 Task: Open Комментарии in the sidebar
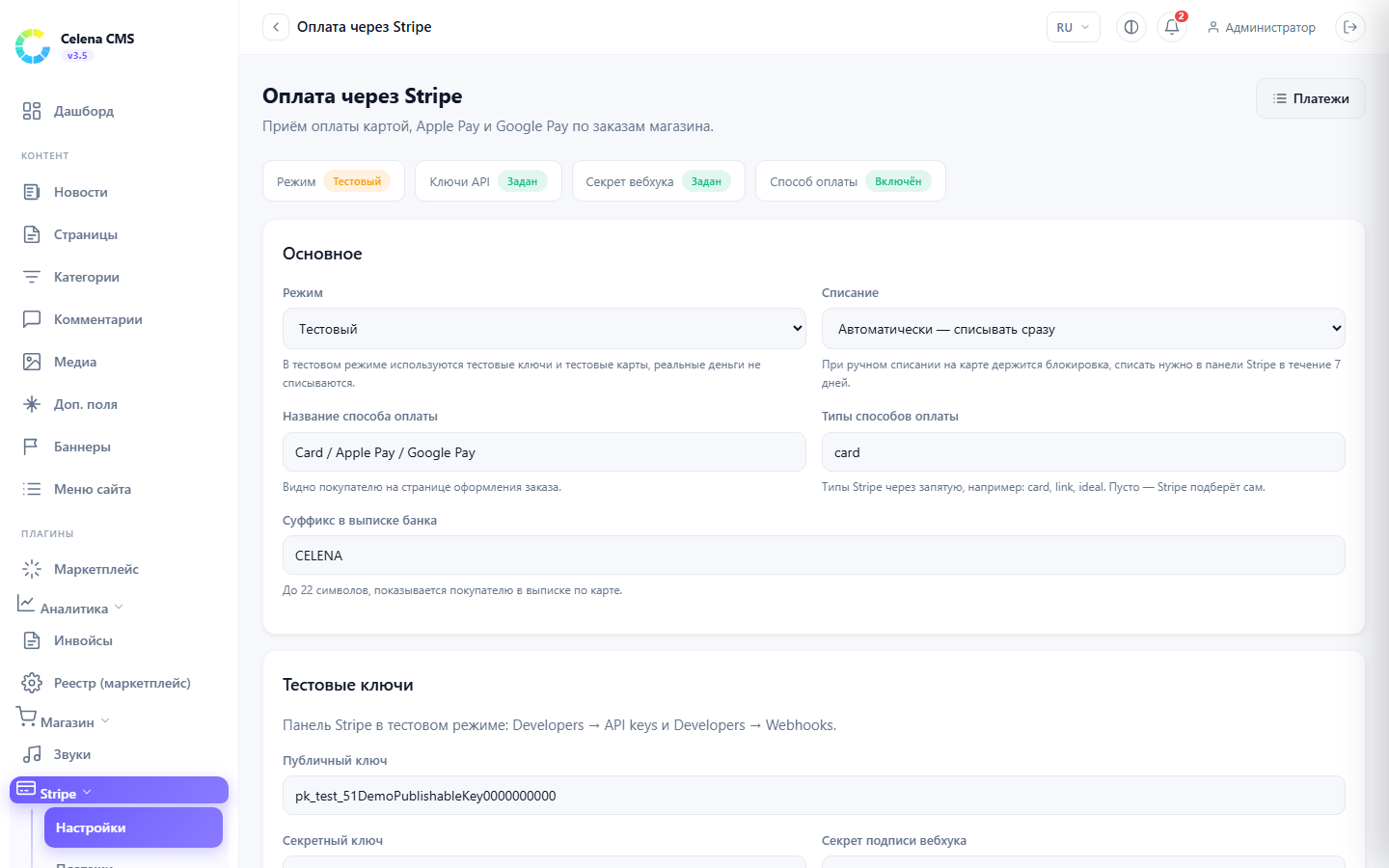120,319
